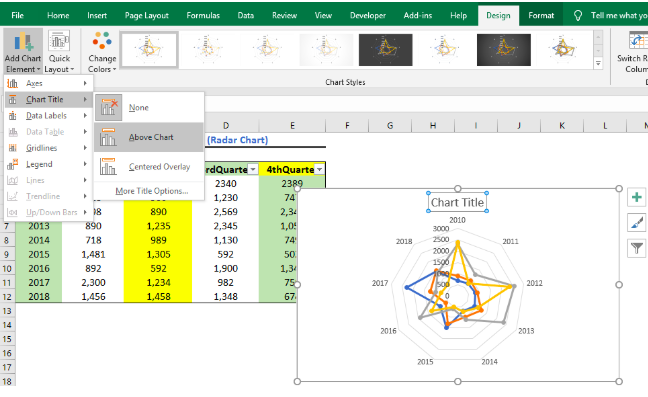Image resolution: width=648 pixels, height=397 pixels.
Task: Expand the Chart Styles gallery with More arrow
Action: click(598, 63)
